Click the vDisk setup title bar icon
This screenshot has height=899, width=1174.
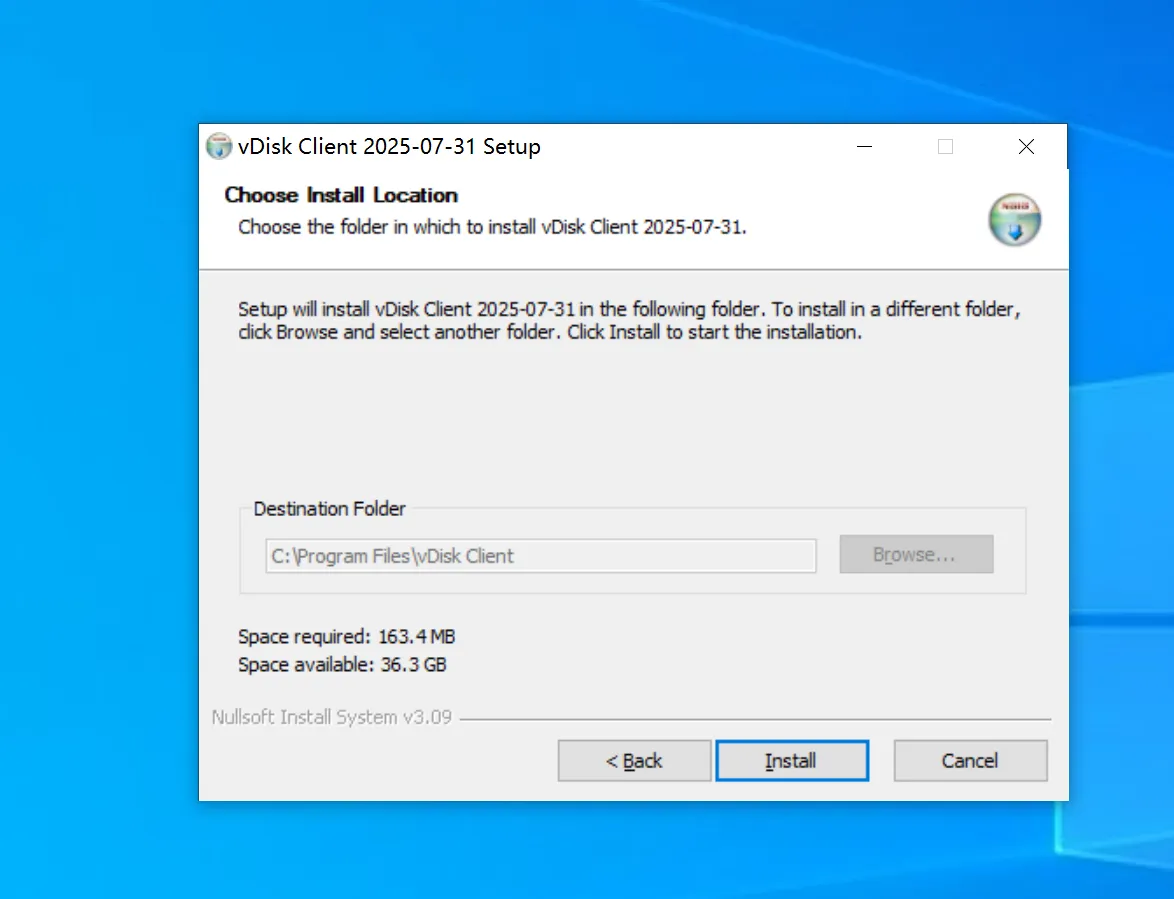coord(219,146)
